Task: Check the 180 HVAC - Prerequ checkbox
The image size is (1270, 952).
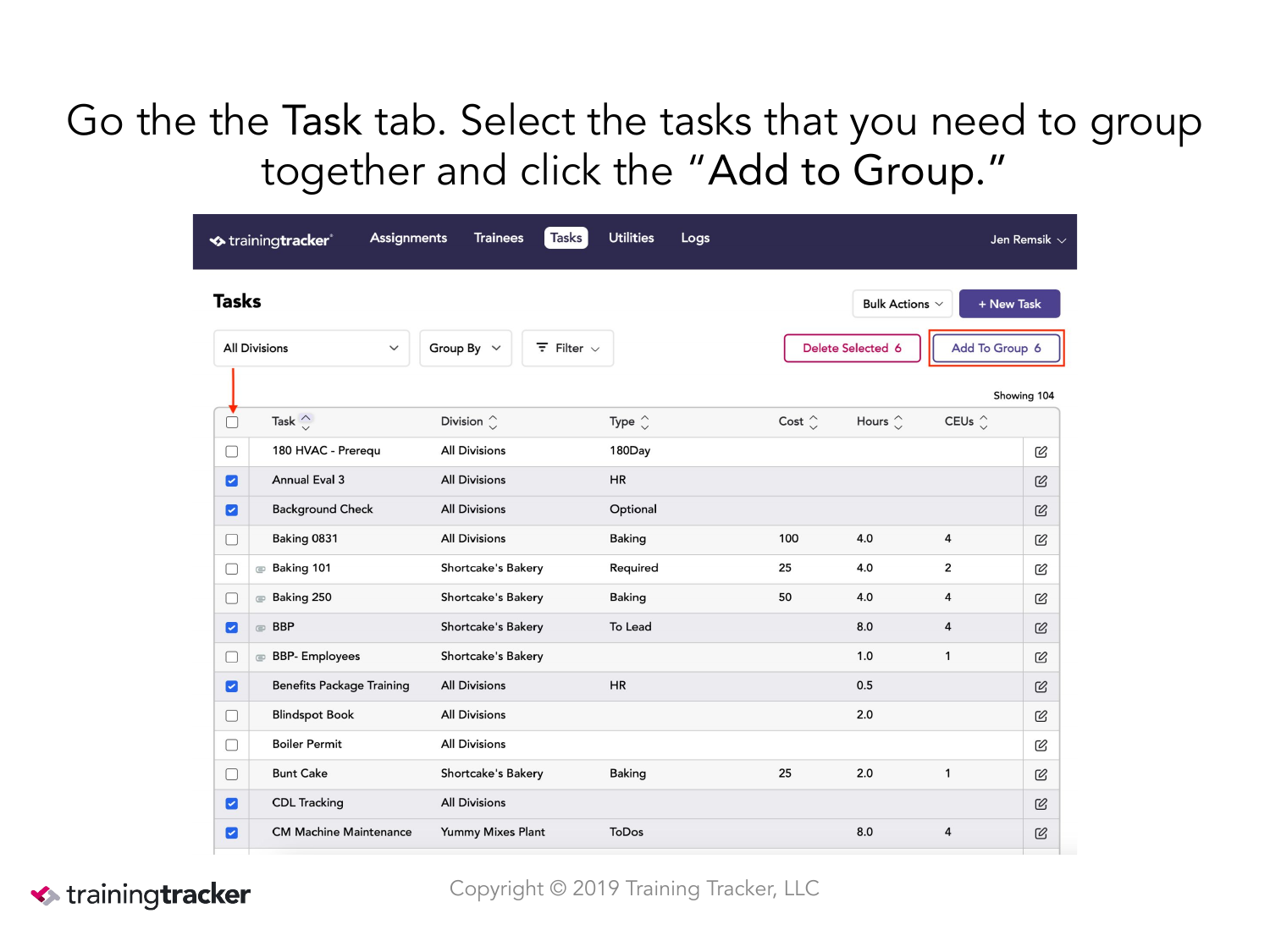Action: pyautogui.click(x=232, y=451)
